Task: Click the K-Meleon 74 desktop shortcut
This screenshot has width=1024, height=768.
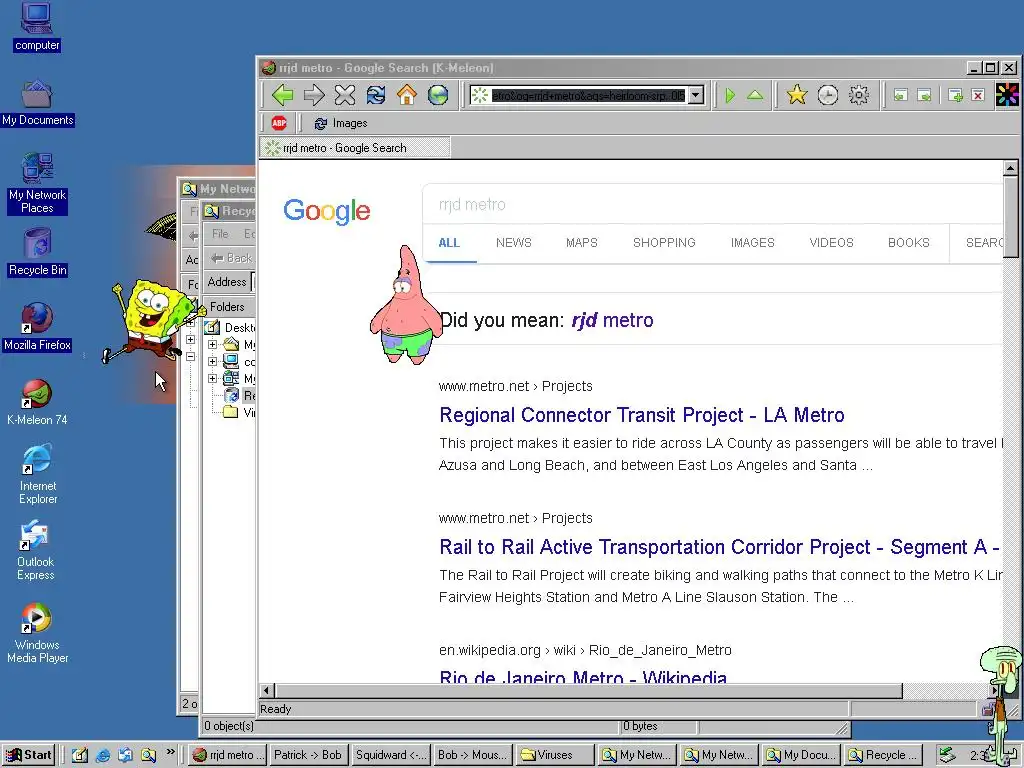Action: 37,402
